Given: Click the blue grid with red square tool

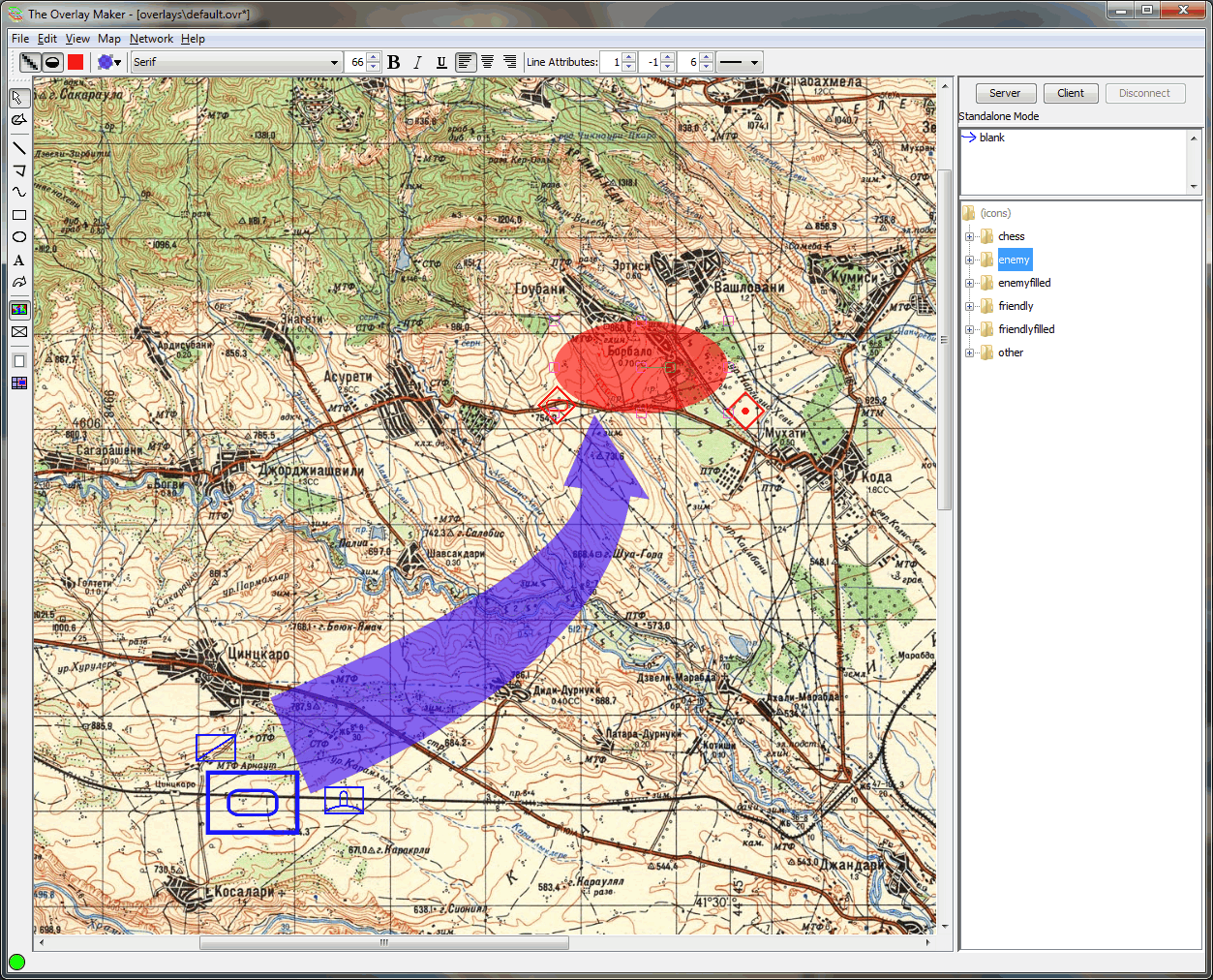Looking at the screenshot, I should pos(18,383).
